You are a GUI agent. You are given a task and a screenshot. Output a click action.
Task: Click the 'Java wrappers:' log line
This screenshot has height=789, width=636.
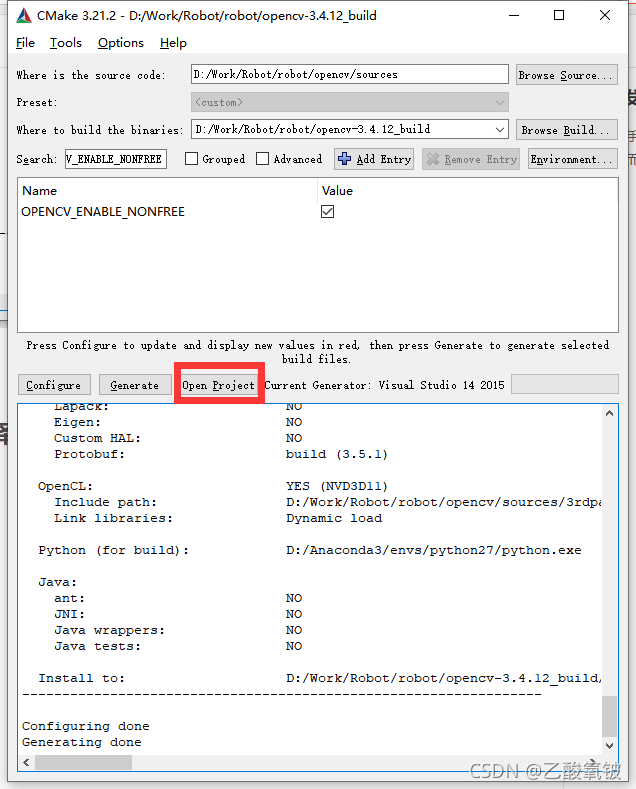(x=110, y=630)
